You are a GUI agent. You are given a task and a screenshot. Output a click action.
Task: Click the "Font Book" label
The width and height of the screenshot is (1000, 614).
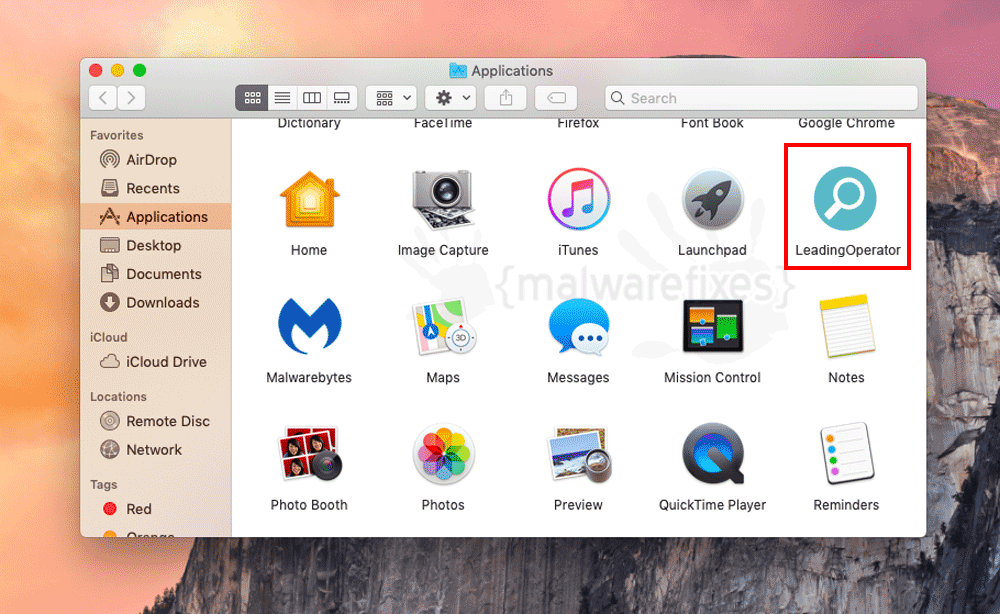pyautogui.click(x=712, y=123)
